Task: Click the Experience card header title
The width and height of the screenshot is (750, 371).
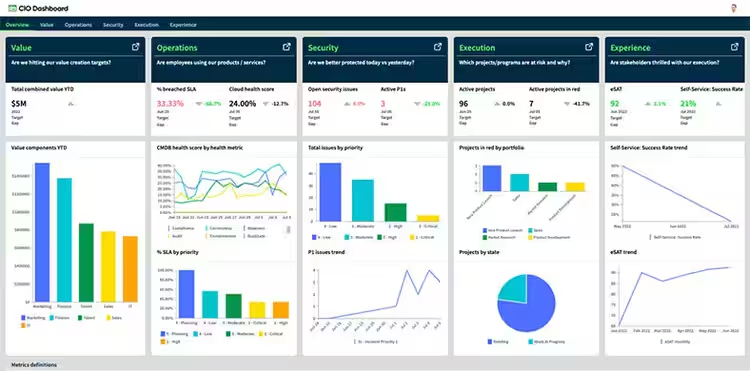Action: coord(630,48)
